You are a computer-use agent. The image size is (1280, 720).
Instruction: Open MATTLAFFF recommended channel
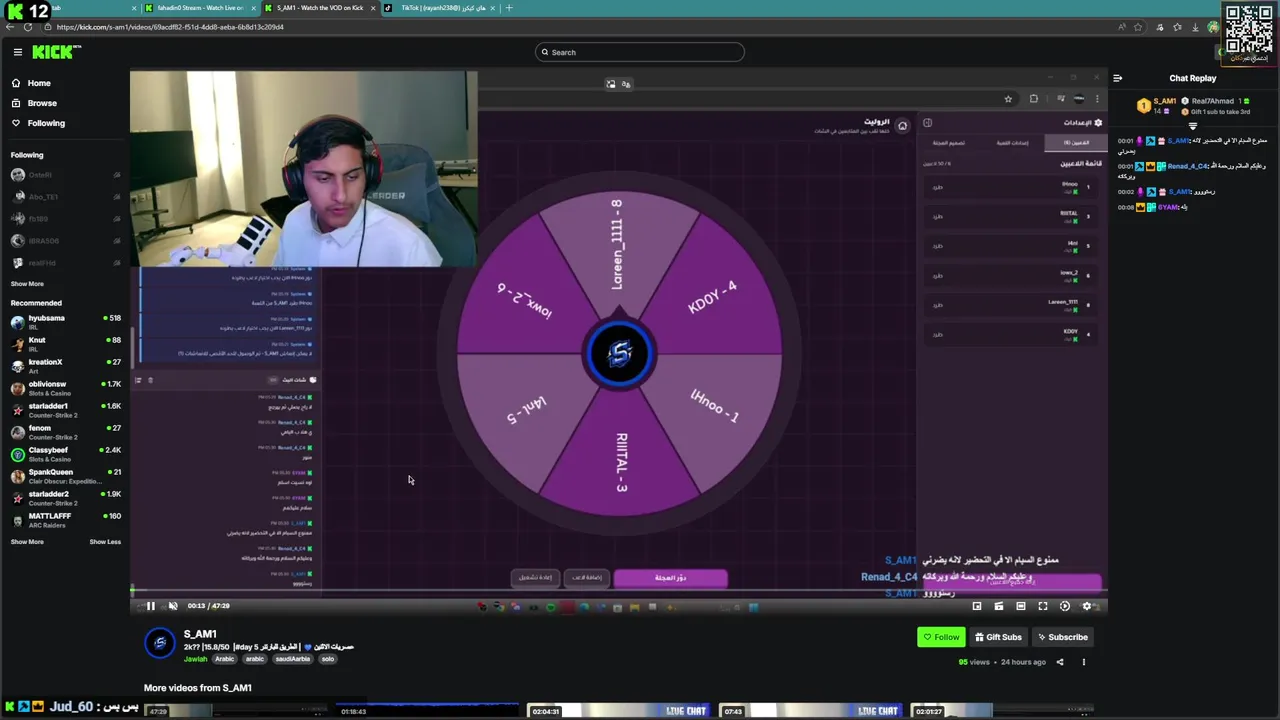tap(66, 520)
